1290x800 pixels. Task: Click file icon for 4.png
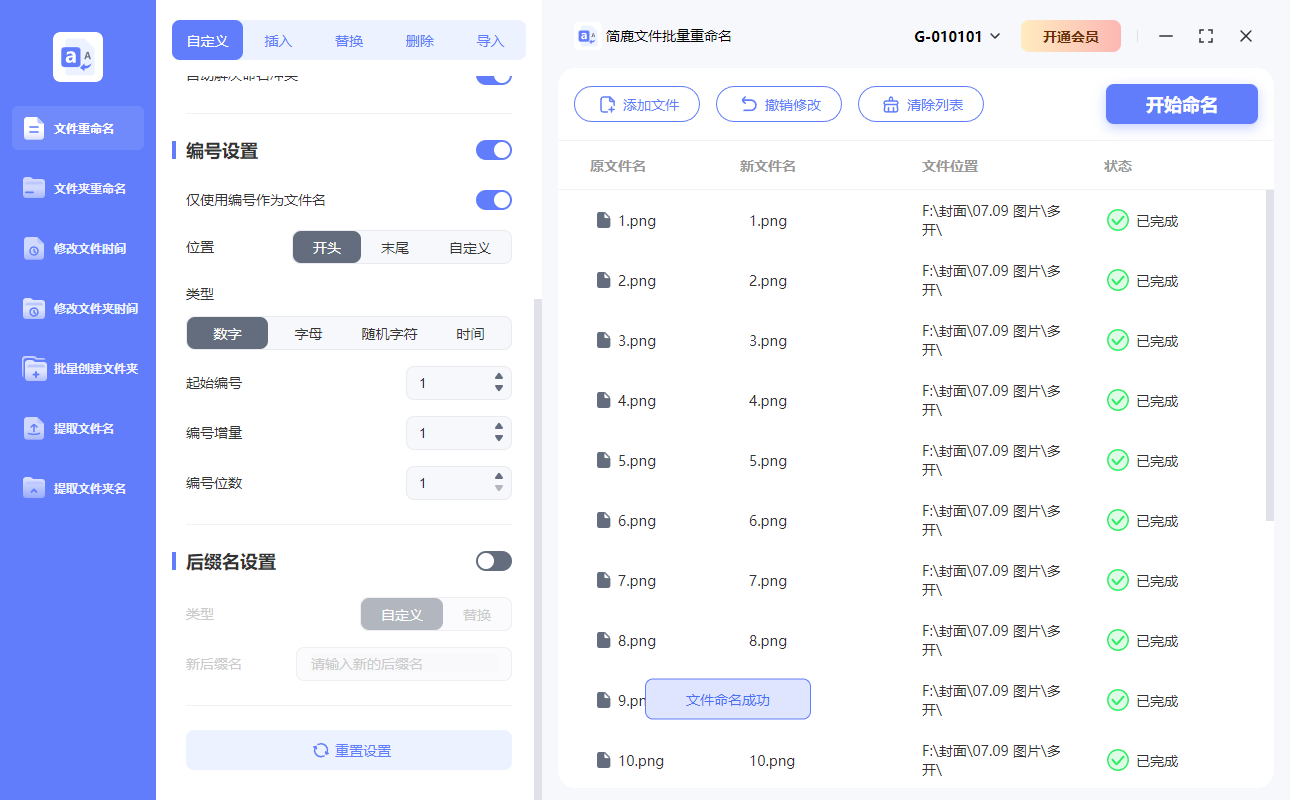click(603, 400)
